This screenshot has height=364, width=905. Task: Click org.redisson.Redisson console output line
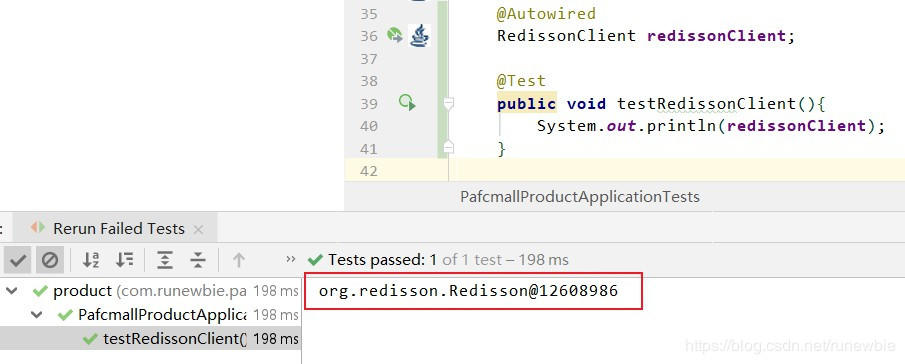coord(468,291)
